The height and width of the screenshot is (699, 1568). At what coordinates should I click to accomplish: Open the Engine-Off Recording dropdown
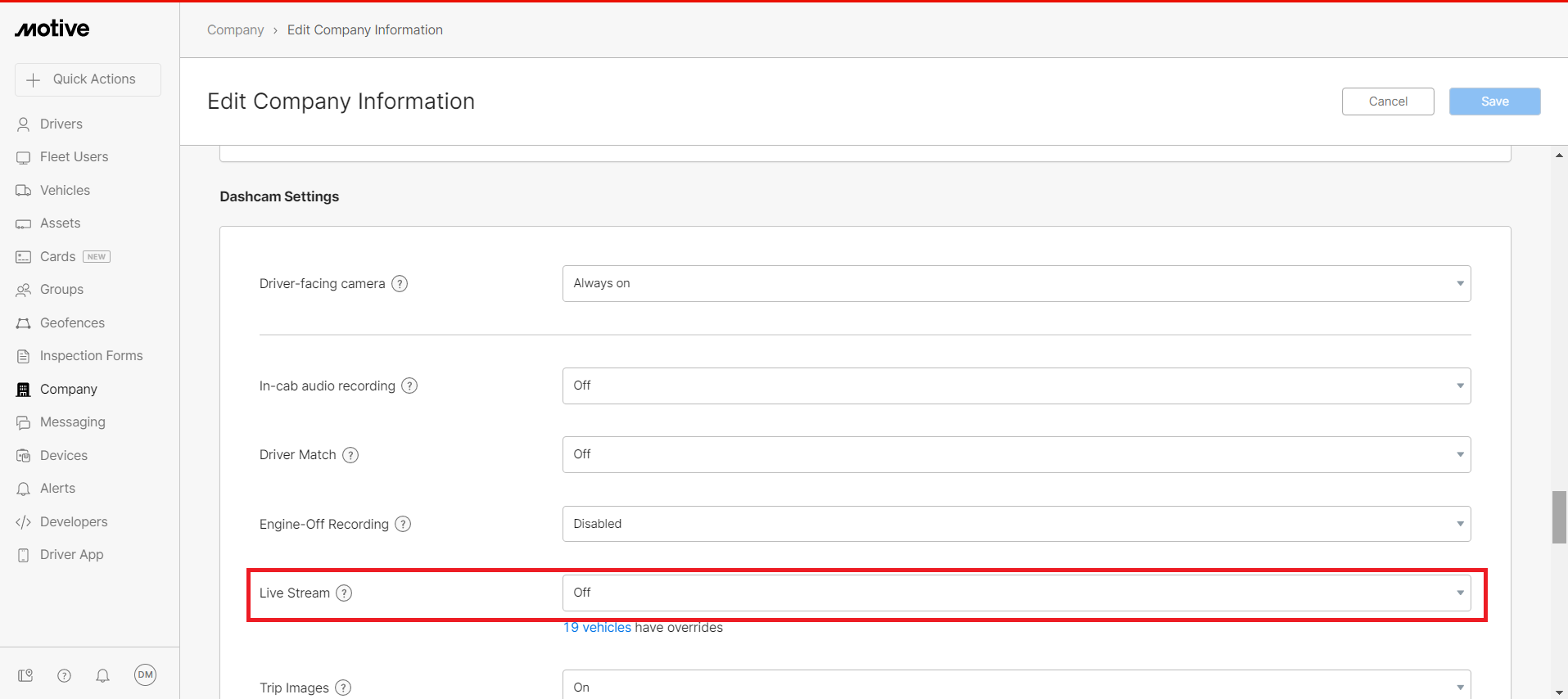(x=1016, y=524)
